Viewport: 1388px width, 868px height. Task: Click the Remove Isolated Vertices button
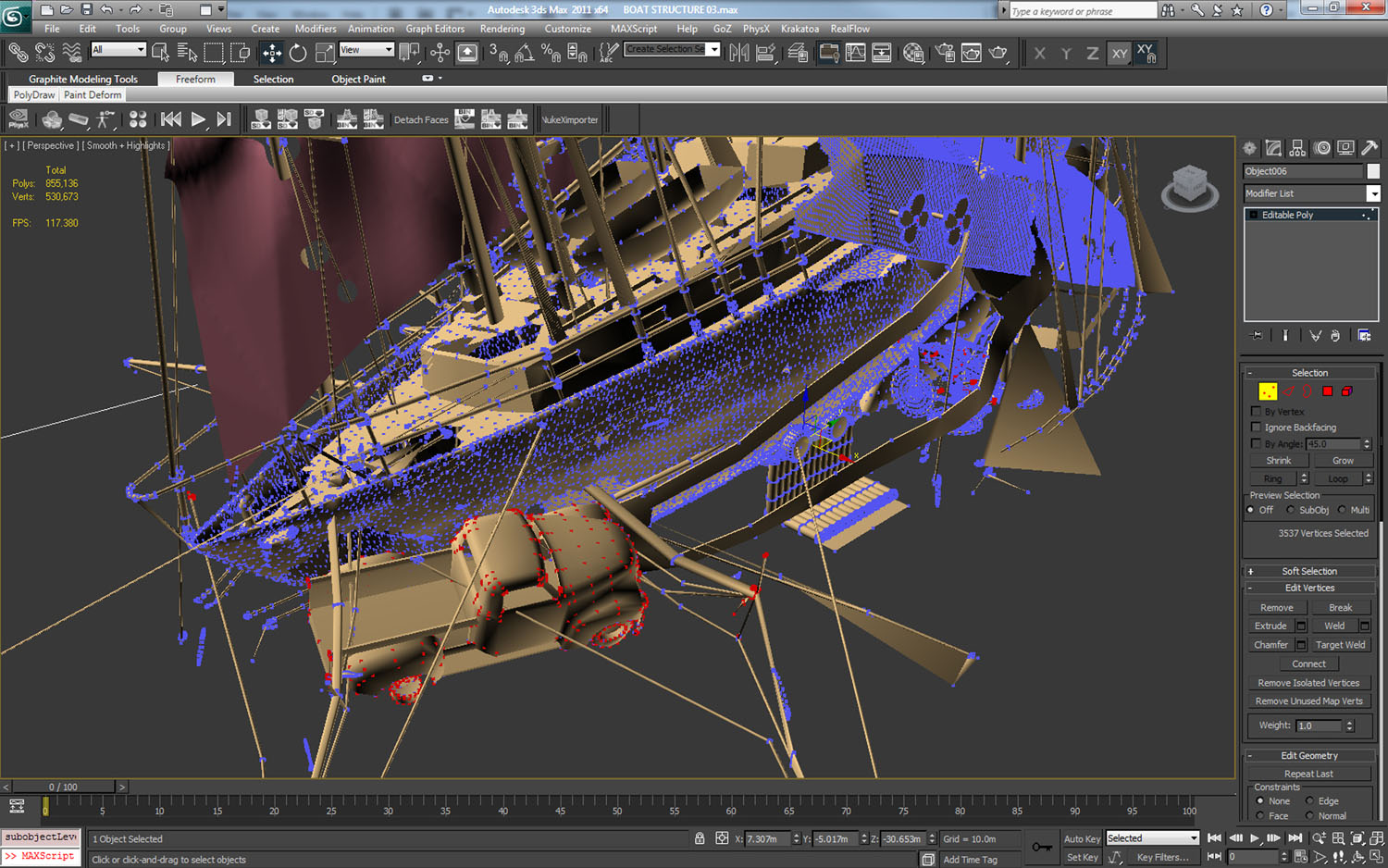coord(1309,682)
